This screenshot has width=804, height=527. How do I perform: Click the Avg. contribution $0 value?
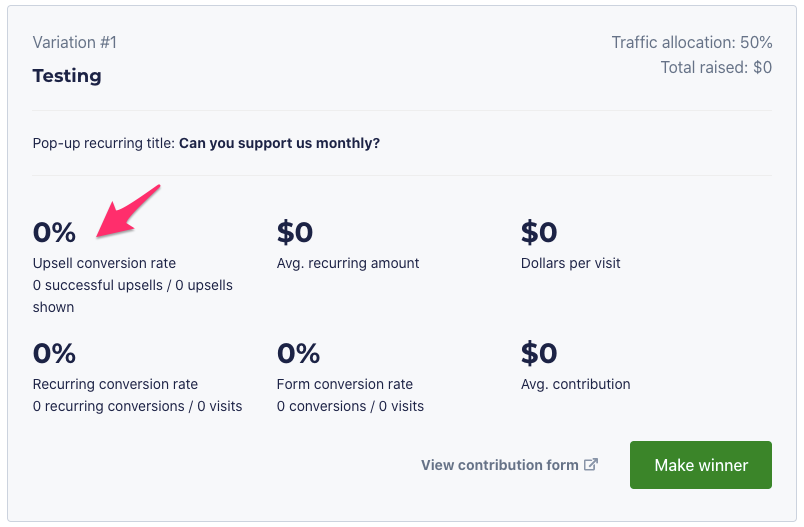[x=539, y=353]
